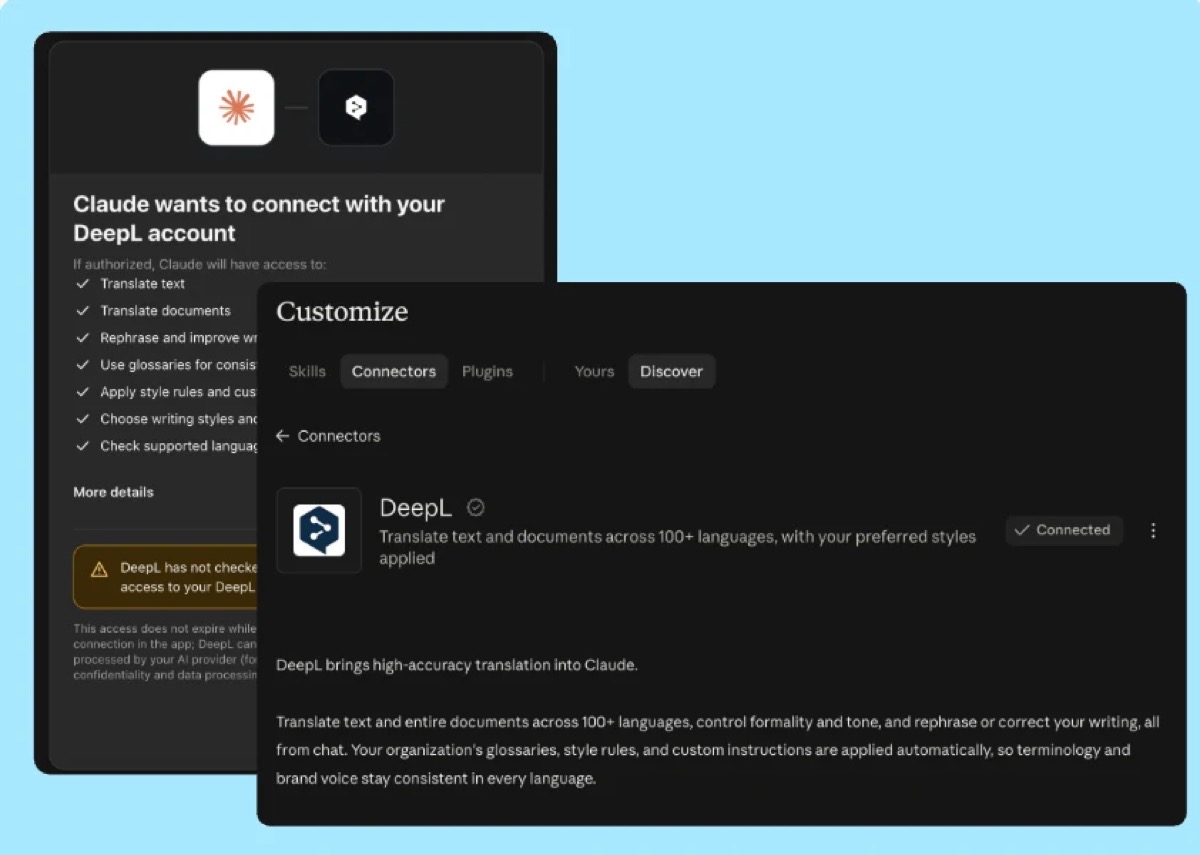The height and width of the screenshot is (855, 1200).
Task: Switch to the Yours filter tab
Action: pos(594,371)
